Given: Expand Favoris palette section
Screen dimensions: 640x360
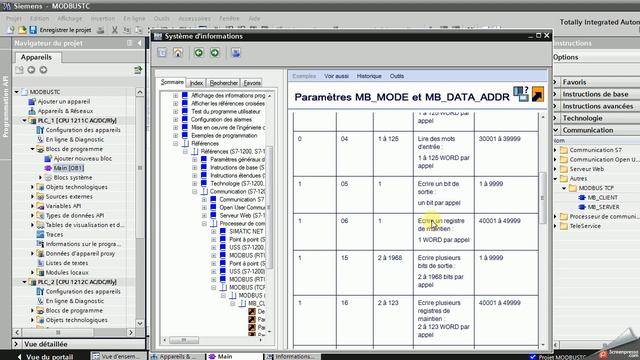Looking at the screenshot, I should point(556,82).
